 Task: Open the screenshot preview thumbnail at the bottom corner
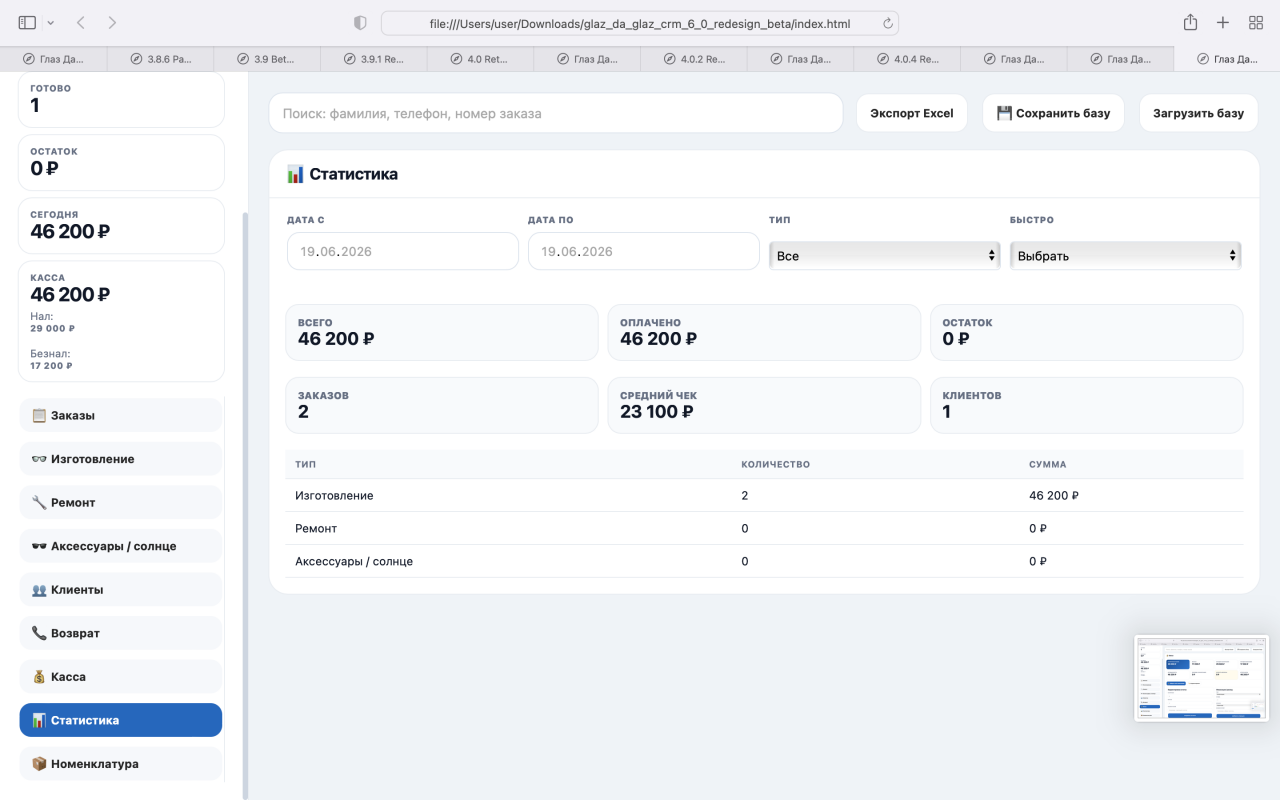click(x=1201, y=678)
